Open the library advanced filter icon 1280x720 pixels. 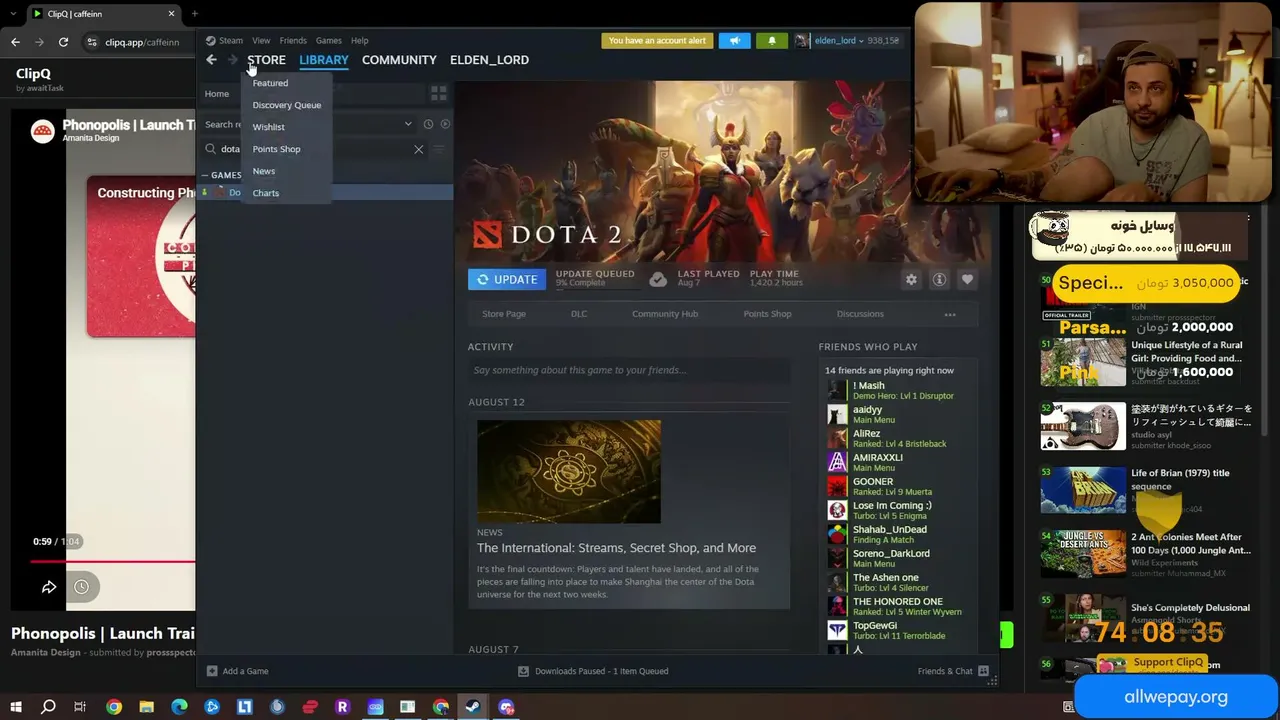[x=438, y=149]
